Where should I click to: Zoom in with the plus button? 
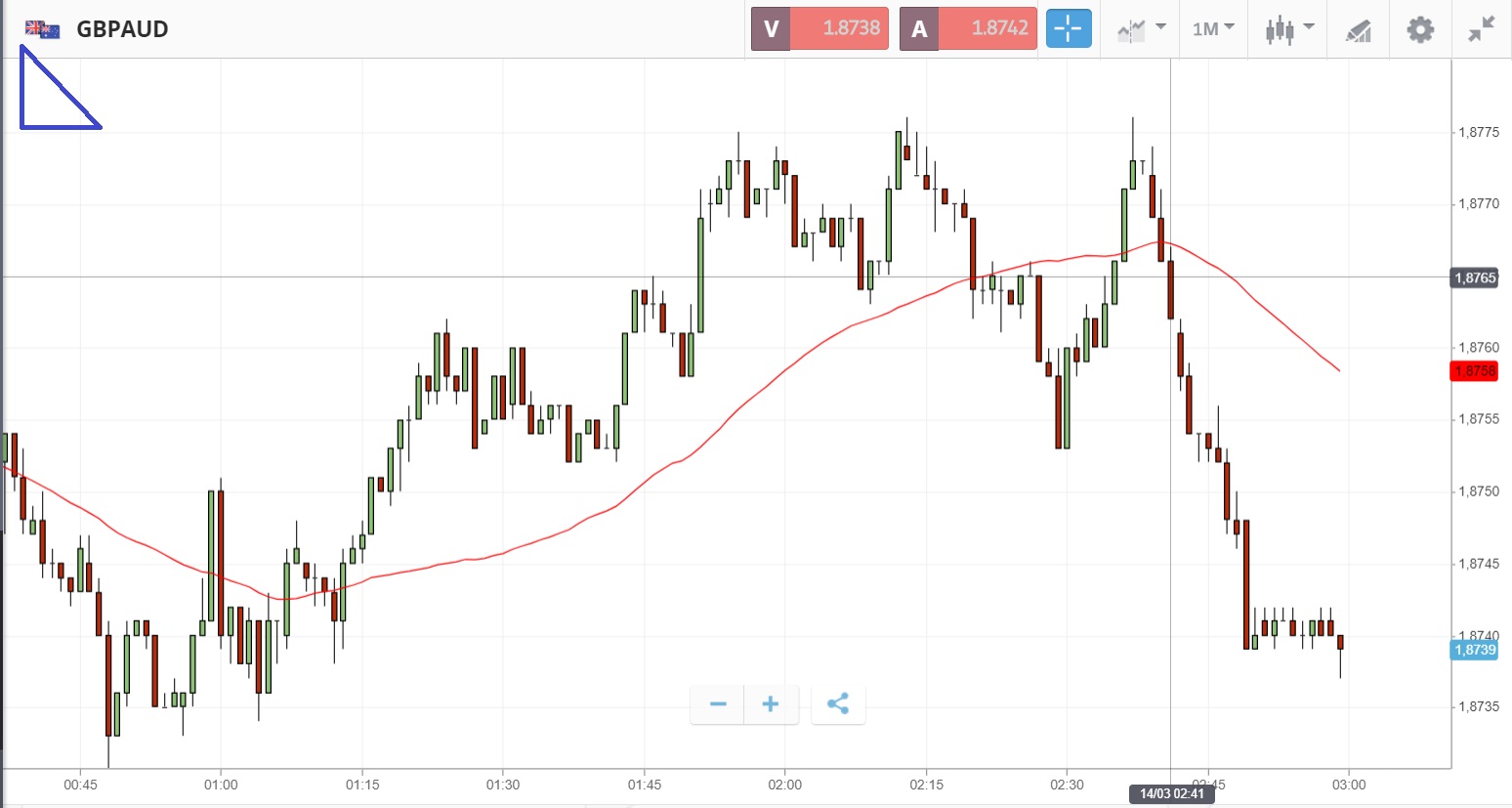(x=771, y=704)
